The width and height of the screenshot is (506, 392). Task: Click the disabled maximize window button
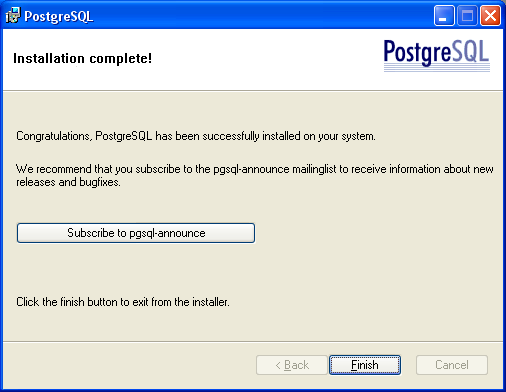(467, 16)
